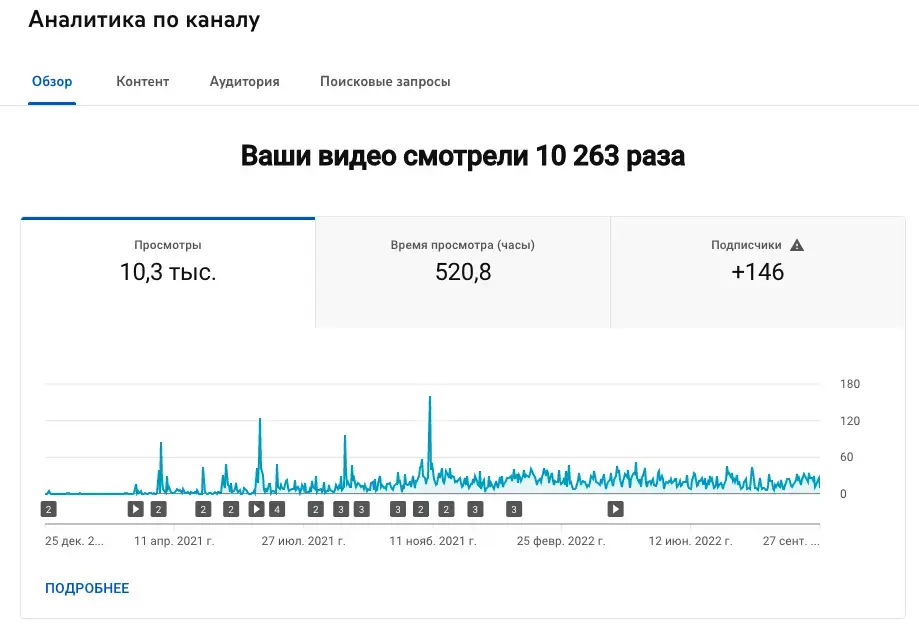The image size is (919, 636).
Task: Click the ПОДРОБНЕЕ link
Action: tap(87, 588)
